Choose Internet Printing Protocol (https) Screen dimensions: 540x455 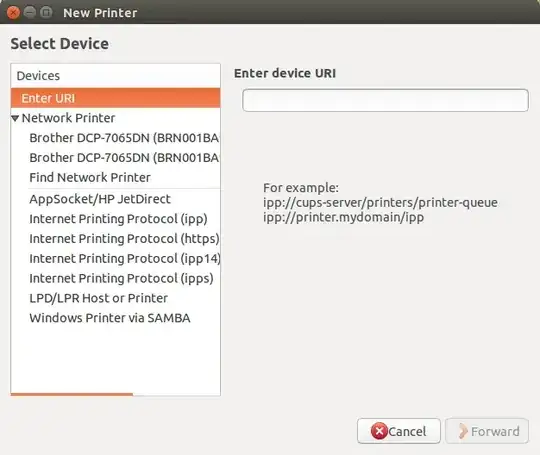(x=124, y=239)
